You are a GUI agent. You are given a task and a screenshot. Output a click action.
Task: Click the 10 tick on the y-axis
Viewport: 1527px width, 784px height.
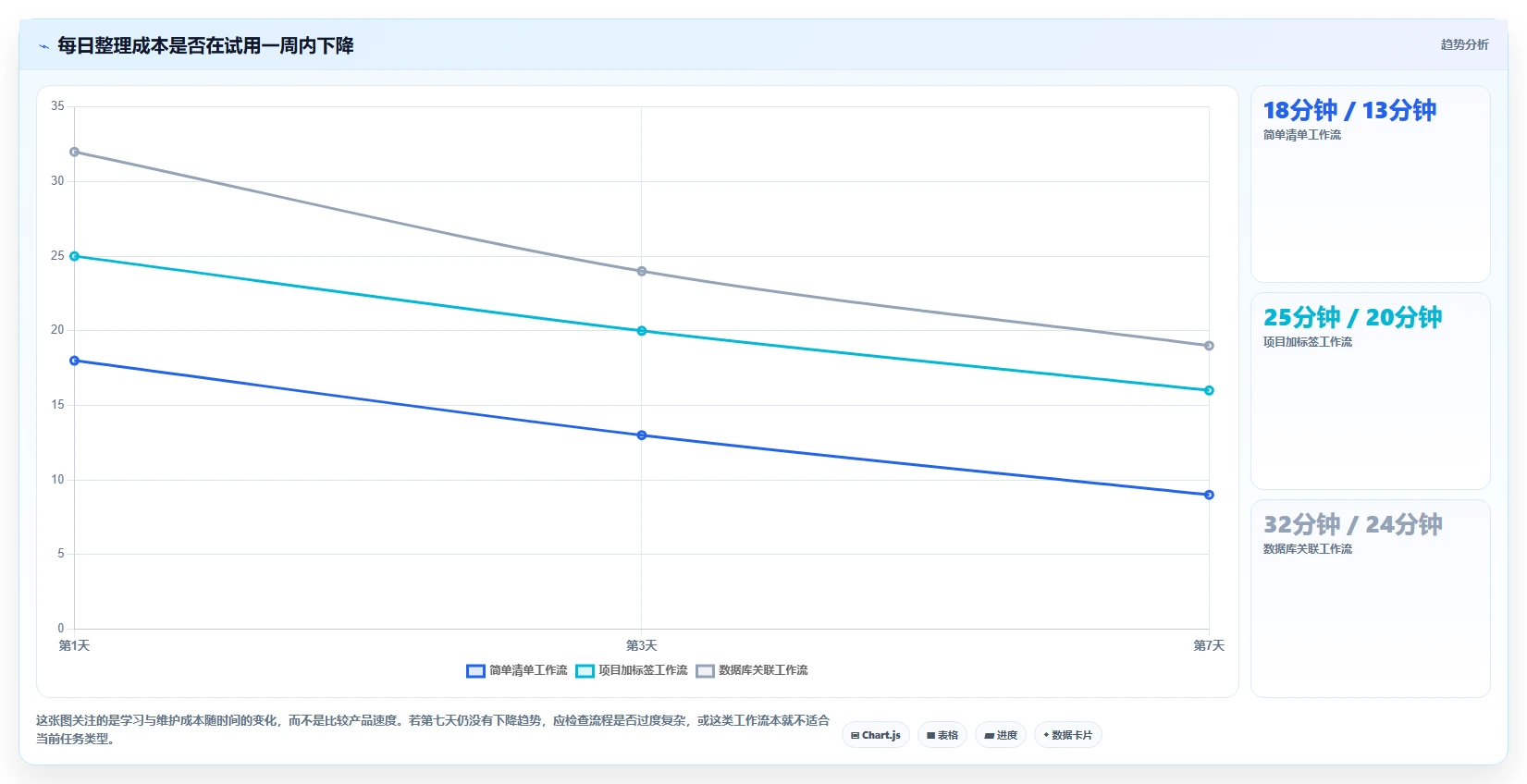click(x=57, y=480)
